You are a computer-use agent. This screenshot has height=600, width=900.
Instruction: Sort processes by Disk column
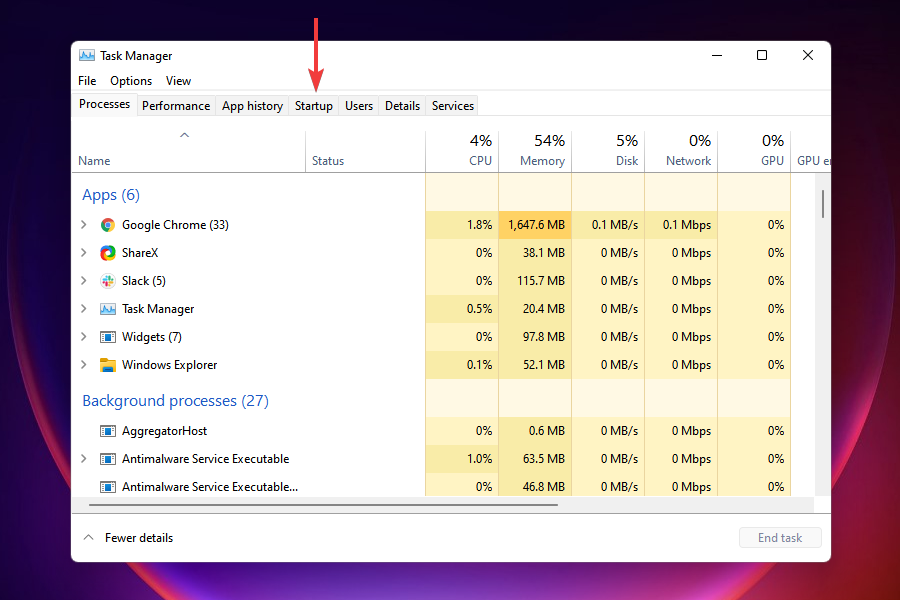pyautogui.click(x=608, y=152)
